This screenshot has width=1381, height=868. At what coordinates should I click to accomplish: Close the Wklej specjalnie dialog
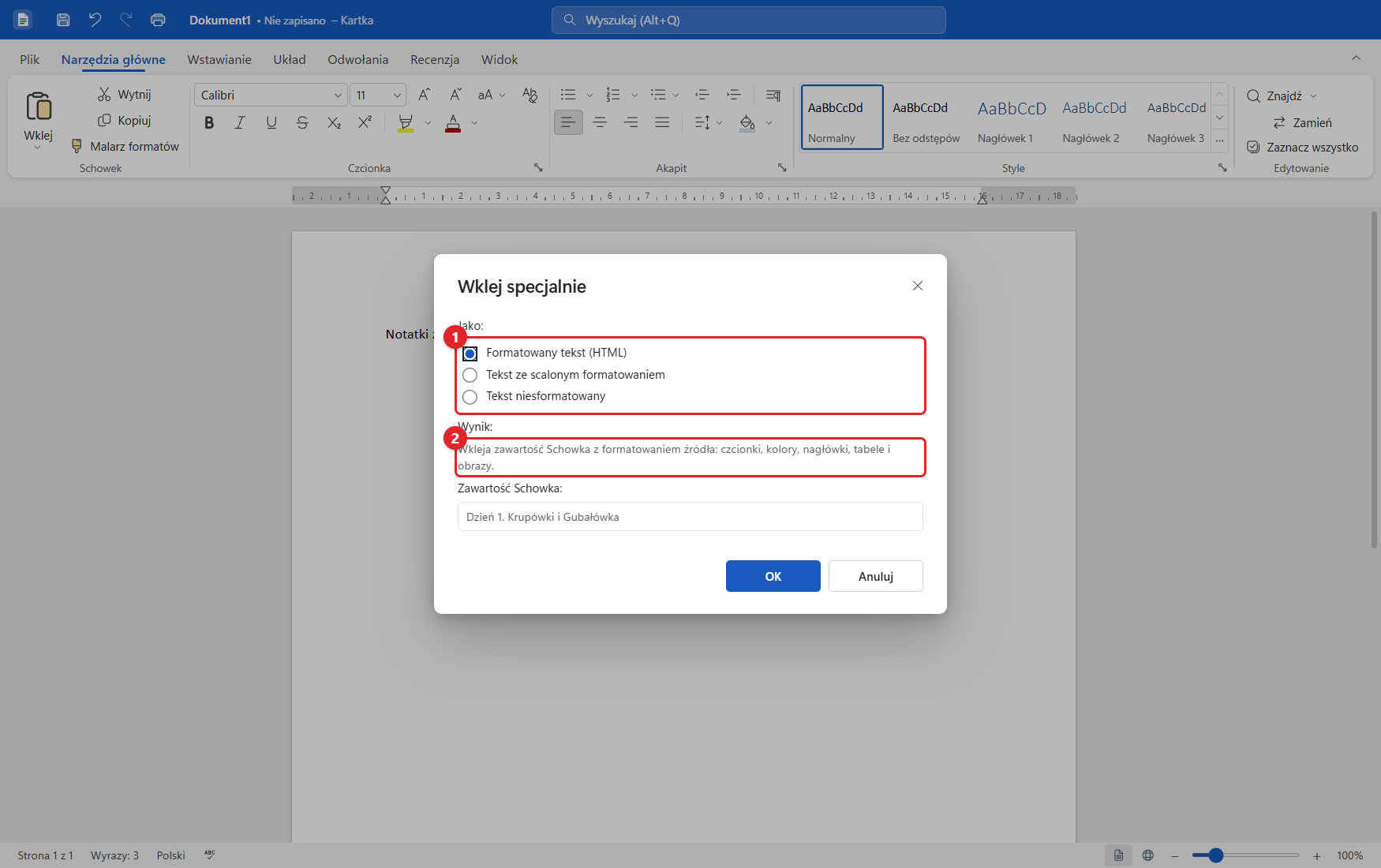tap(918, 286)
